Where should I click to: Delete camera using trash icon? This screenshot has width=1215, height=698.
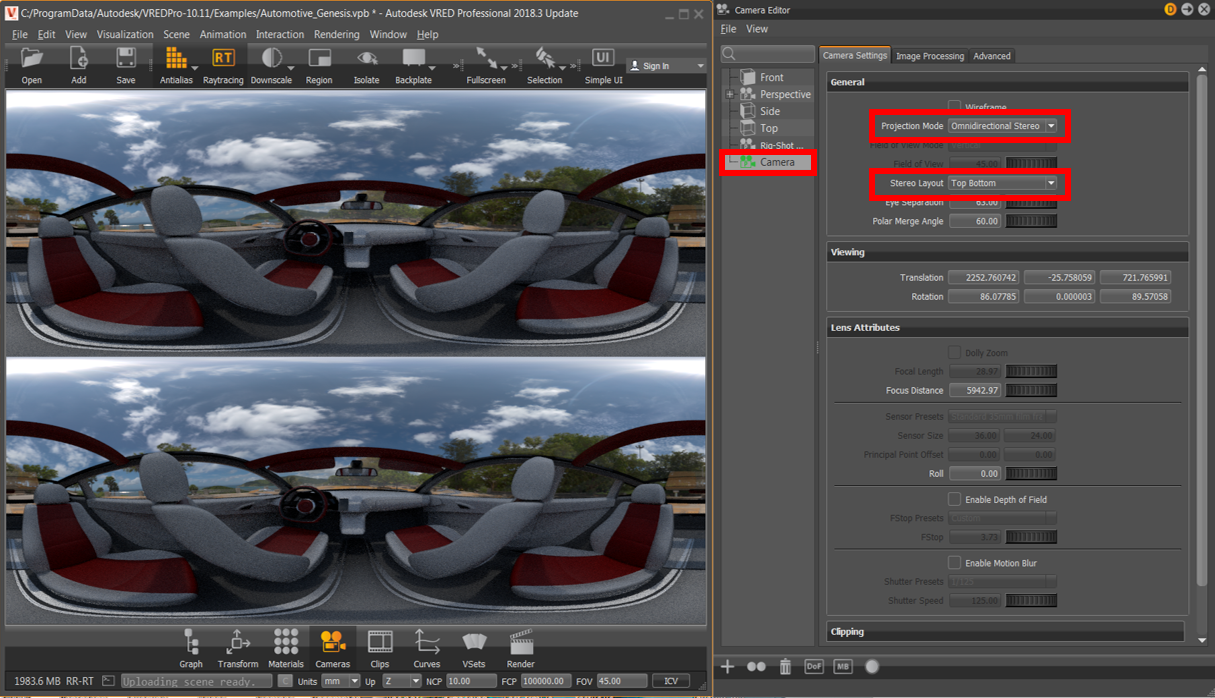(x=785, y=666)
